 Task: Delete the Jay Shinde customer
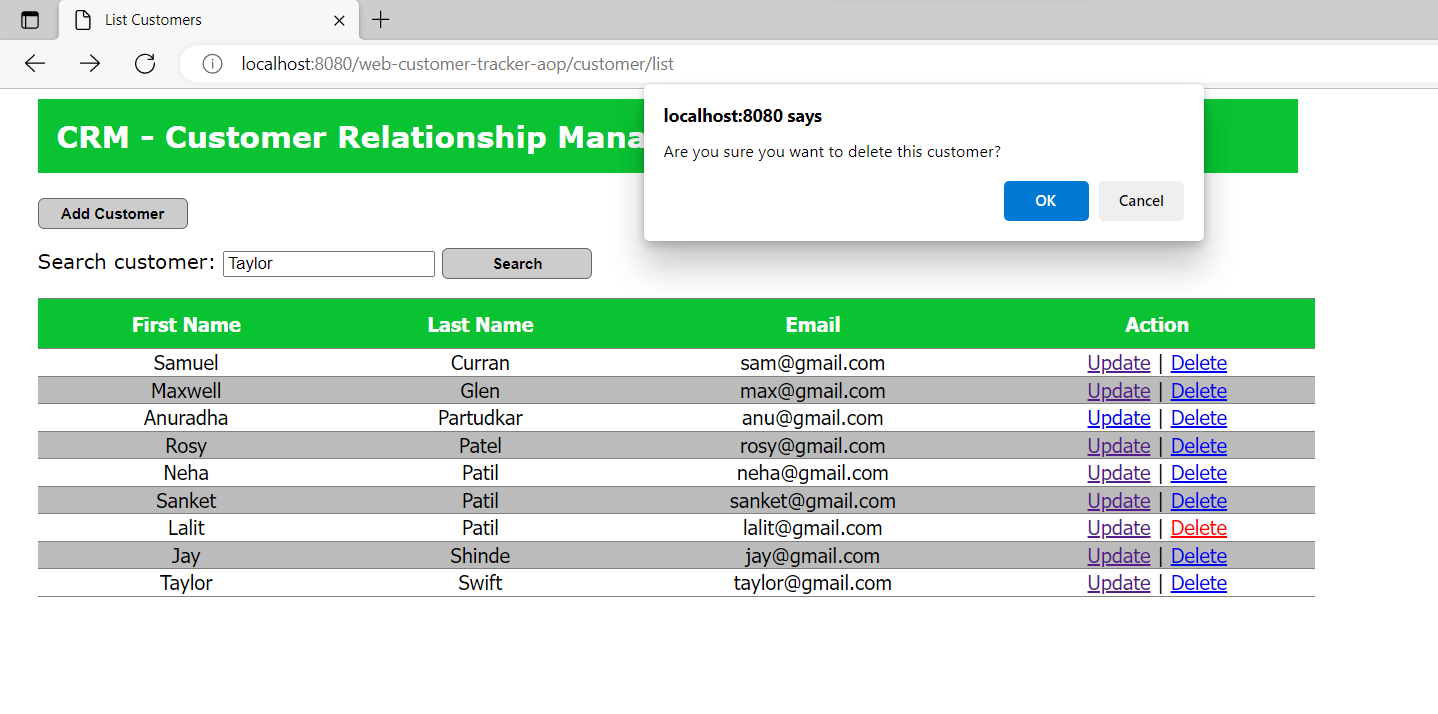1199,556
